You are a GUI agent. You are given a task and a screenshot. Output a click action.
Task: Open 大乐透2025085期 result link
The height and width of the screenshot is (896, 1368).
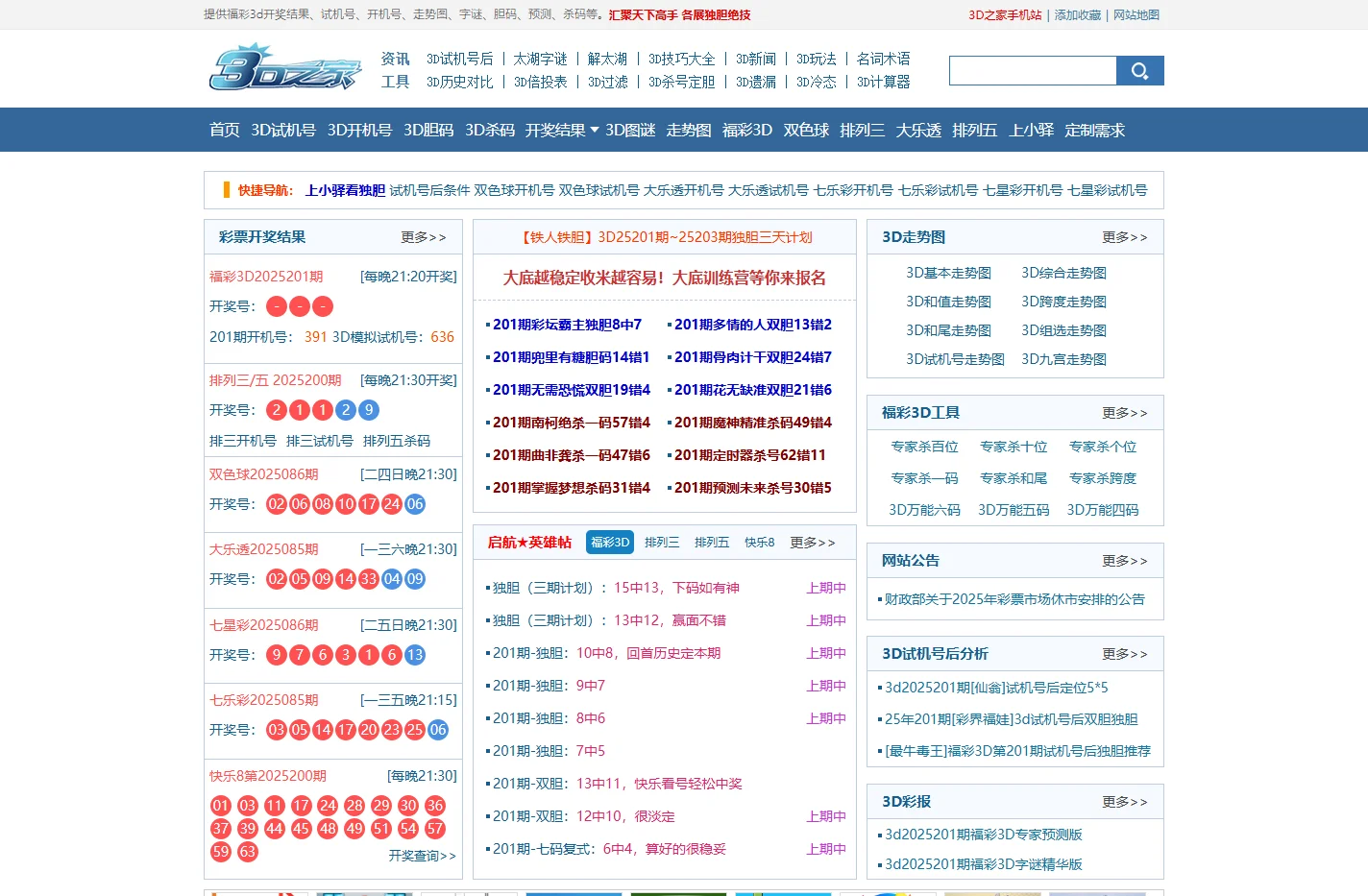(x=264, y=549)
